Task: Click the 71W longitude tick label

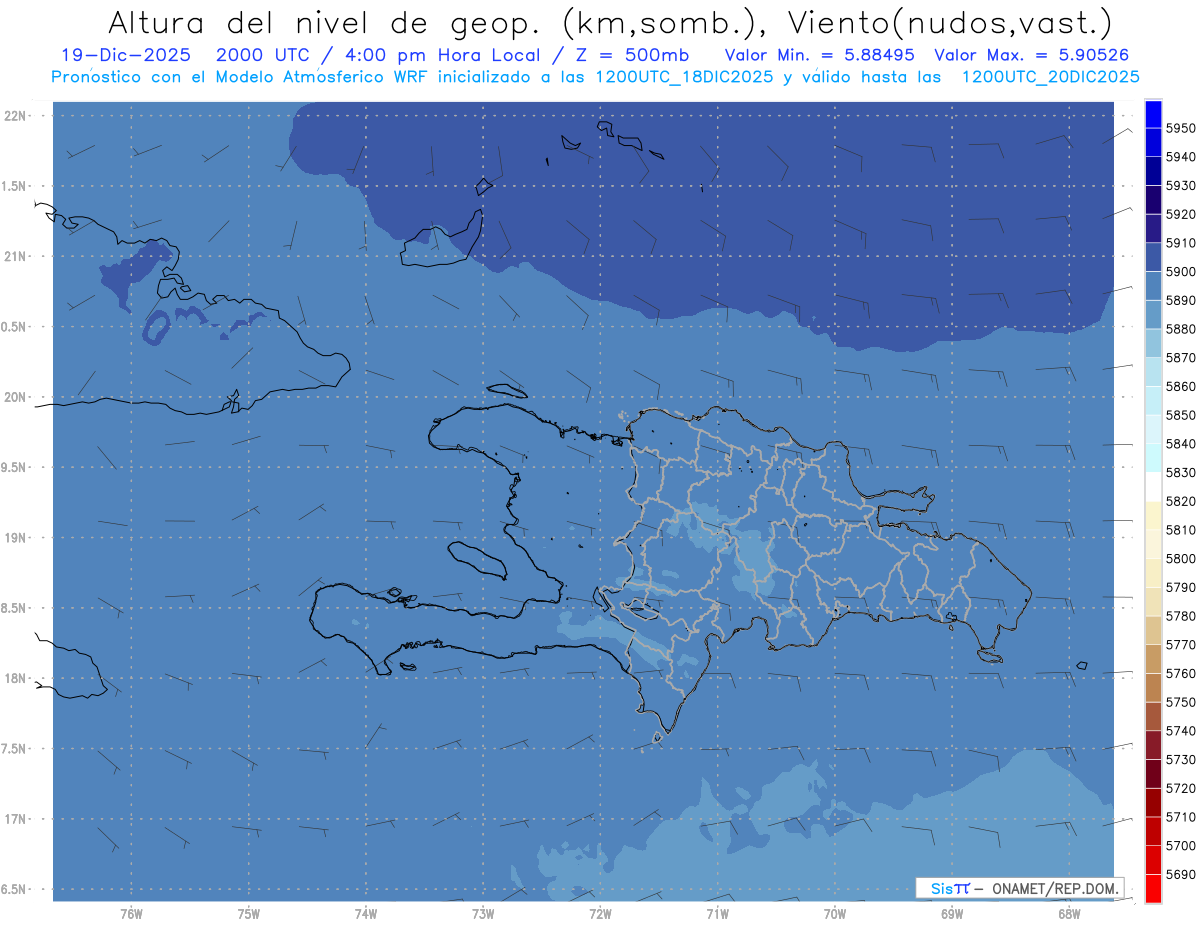Action: (x=717, y=913)
